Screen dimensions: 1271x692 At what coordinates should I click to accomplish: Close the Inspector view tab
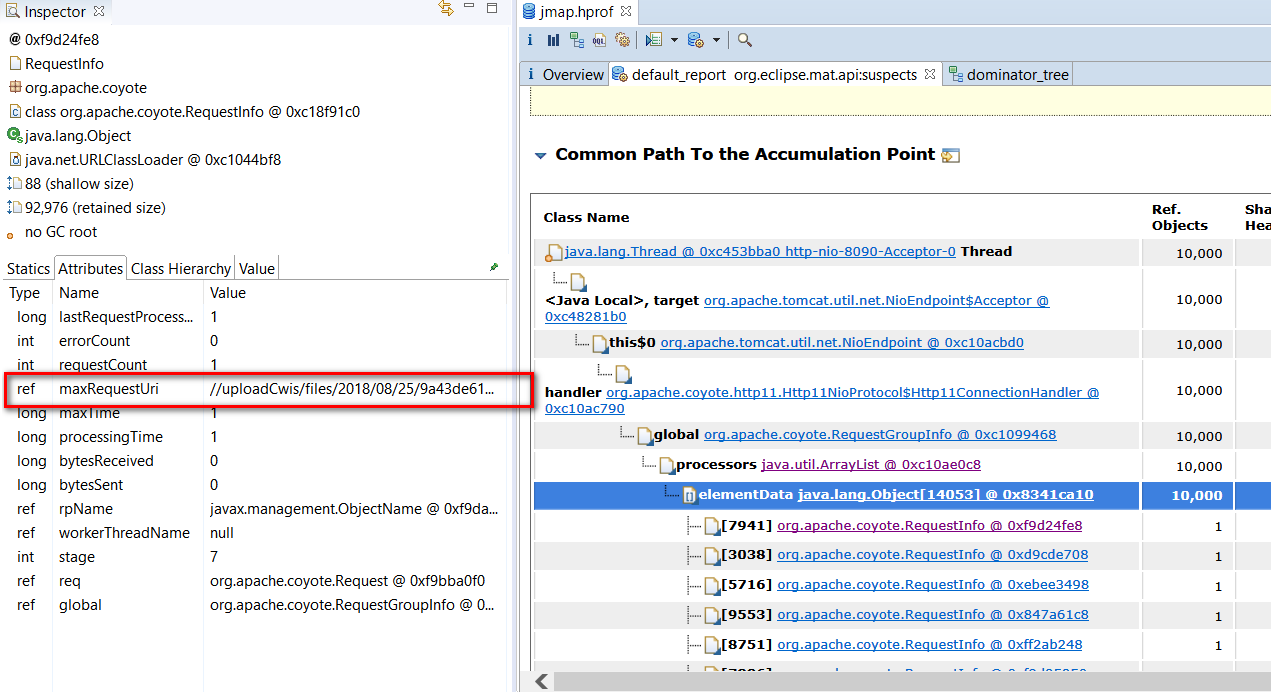(98, 11)
